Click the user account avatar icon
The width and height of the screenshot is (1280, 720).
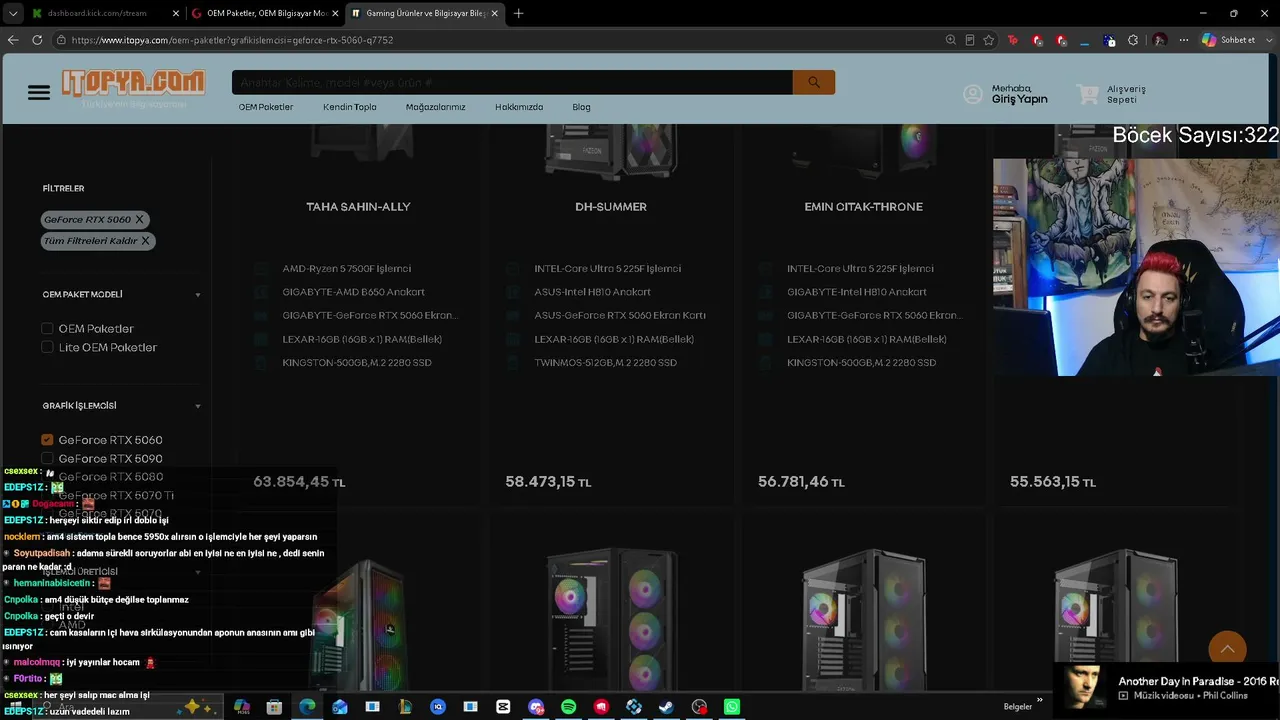tap(972, 94)
